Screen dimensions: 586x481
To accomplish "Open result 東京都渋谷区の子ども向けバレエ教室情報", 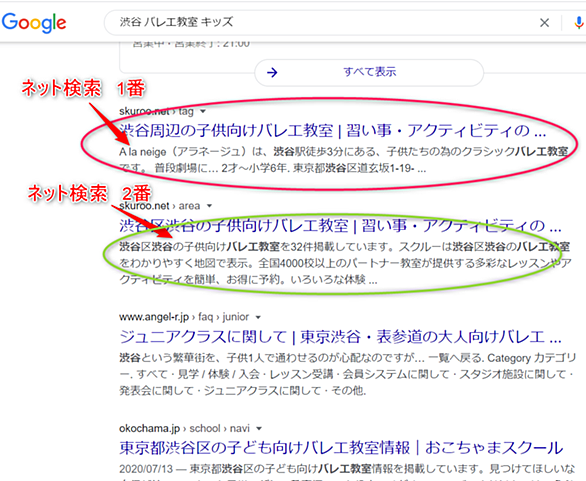I will click(x=341, y=448).
